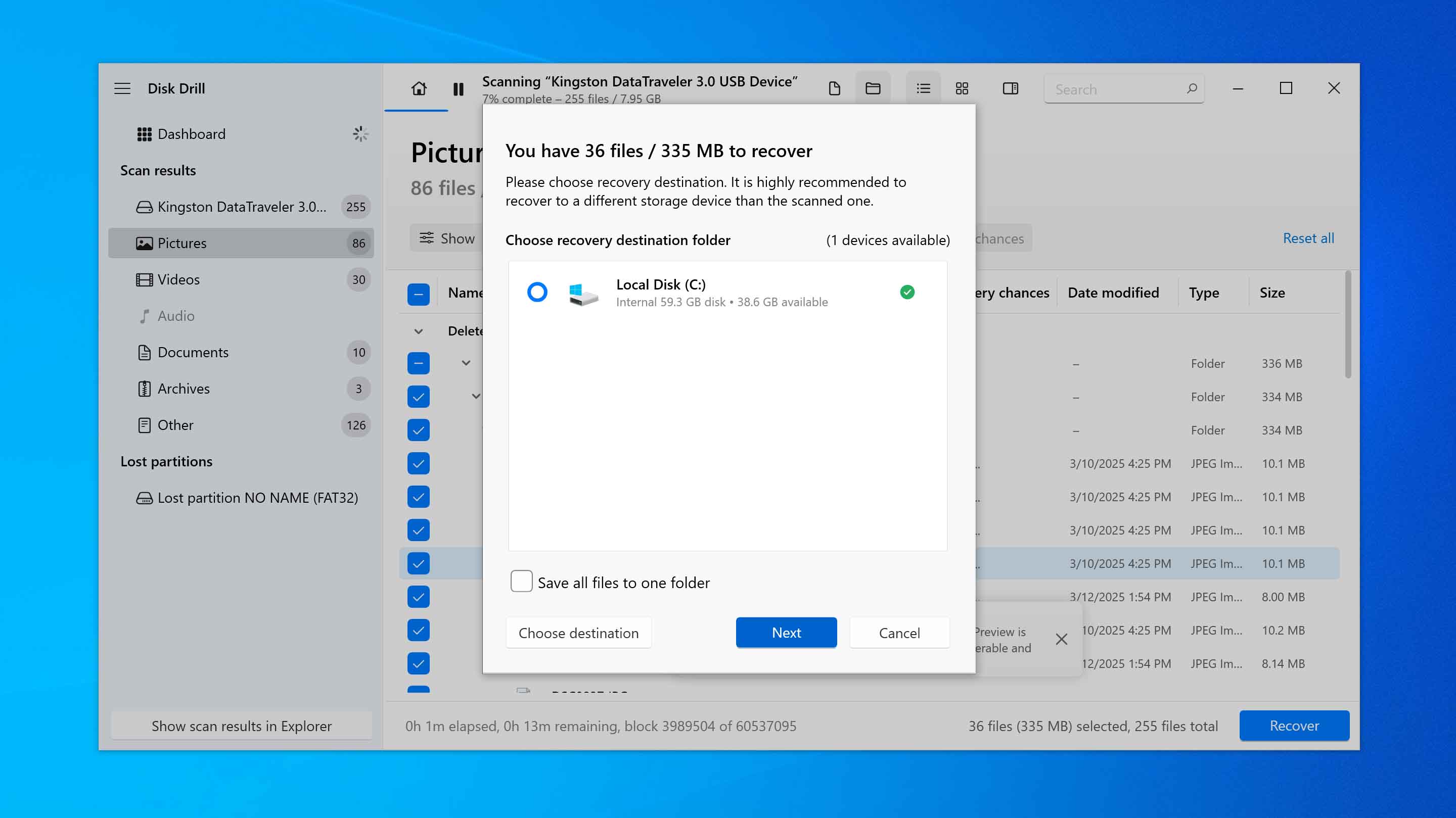Open Documents scan results category
The height and width of the screenshot is (818, 1456).
tap(193, 353)
